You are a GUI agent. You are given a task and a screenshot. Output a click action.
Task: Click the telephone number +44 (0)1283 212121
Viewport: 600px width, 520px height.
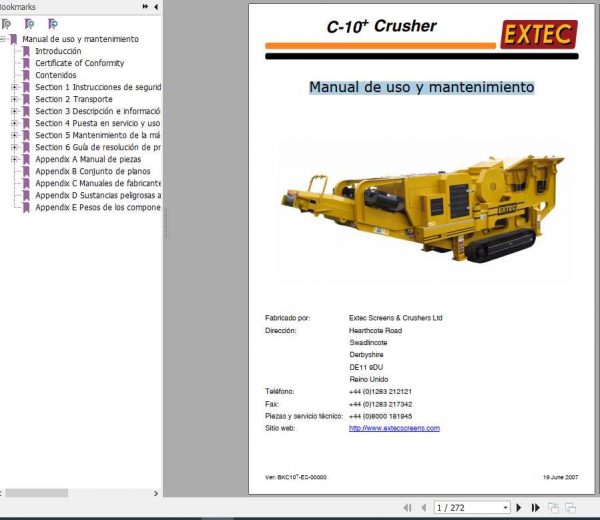tap(380, 392)
